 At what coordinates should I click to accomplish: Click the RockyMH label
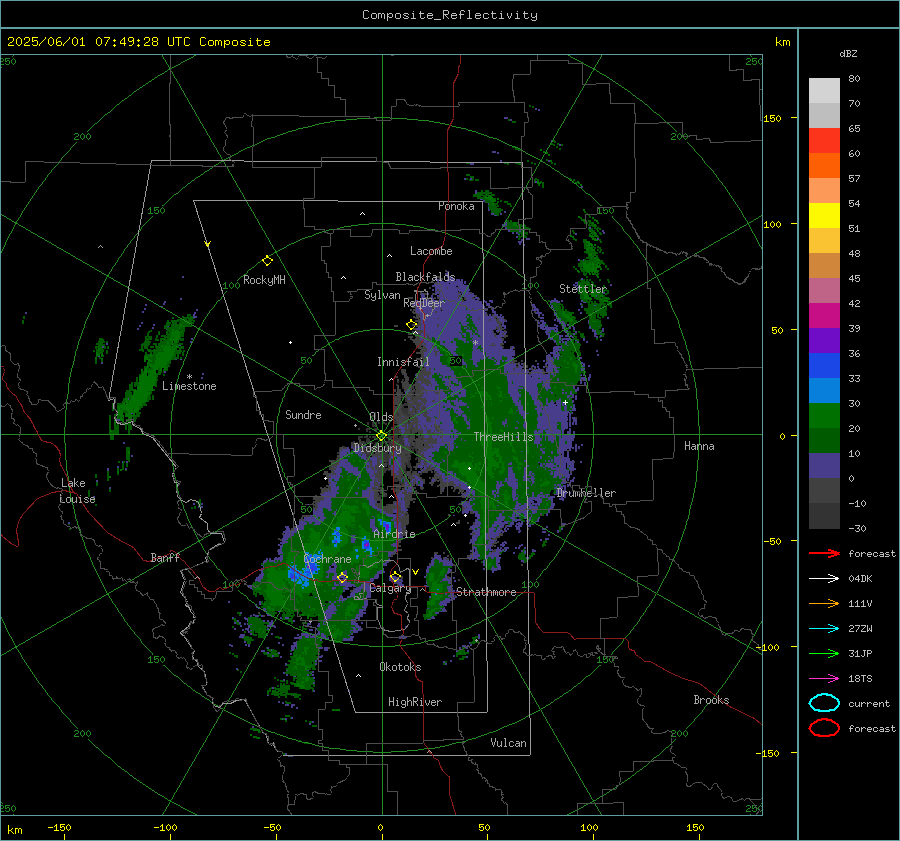(264, 280)
